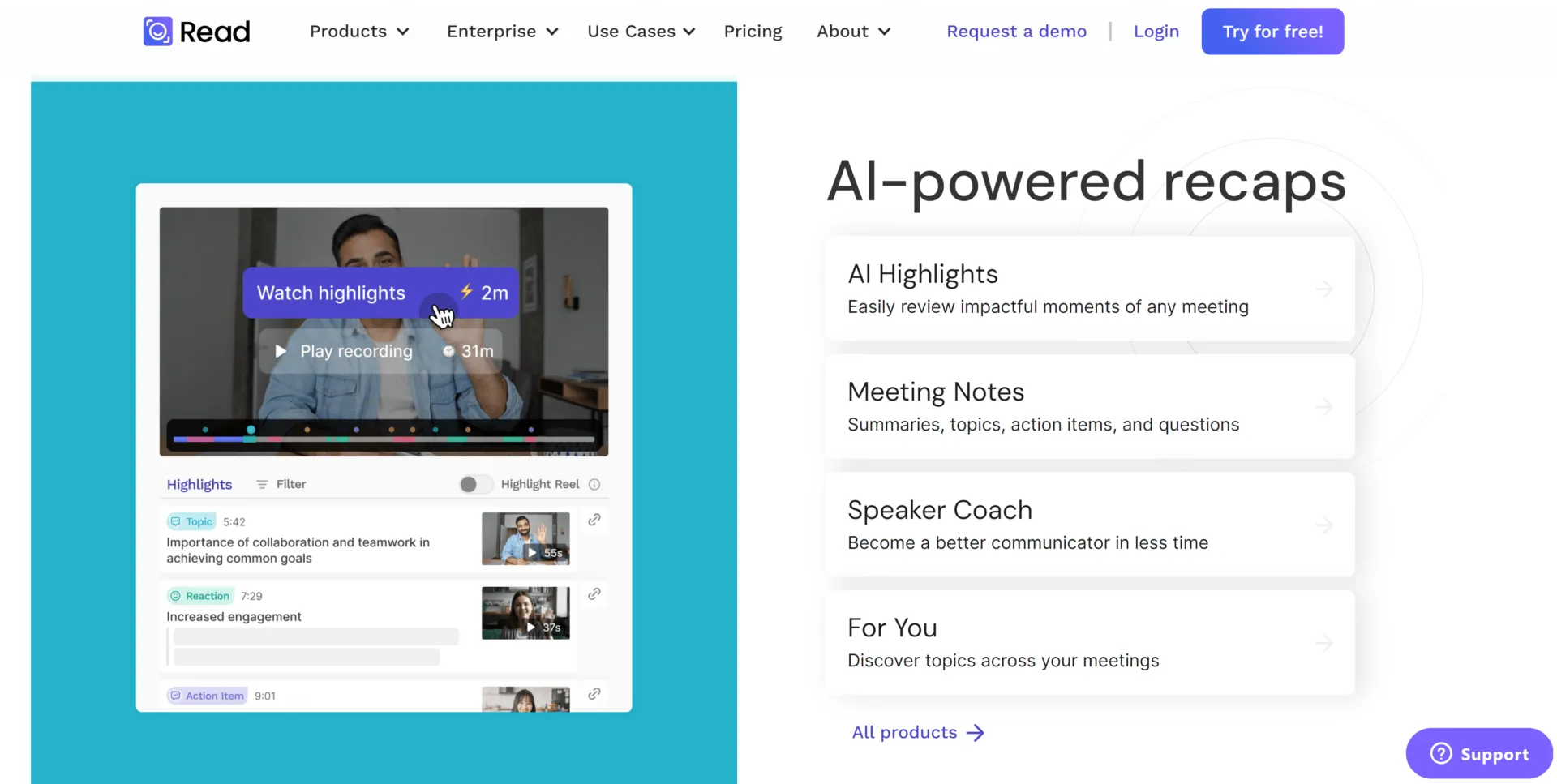The width and height of the screenshot is (1557, 784).
Task: Click the Request a demo link
Action: pos(1016,32)
